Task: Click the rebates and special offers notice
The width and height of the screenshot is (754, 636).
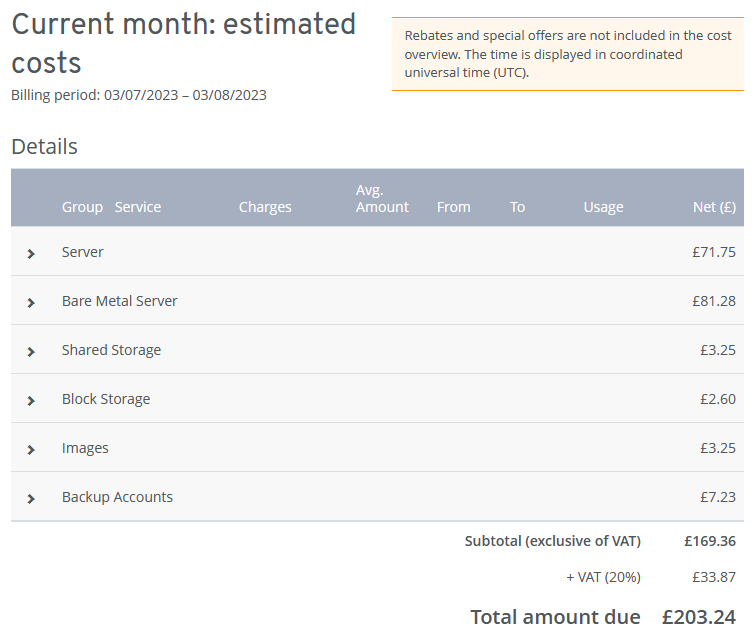Action: click(567, 54)
